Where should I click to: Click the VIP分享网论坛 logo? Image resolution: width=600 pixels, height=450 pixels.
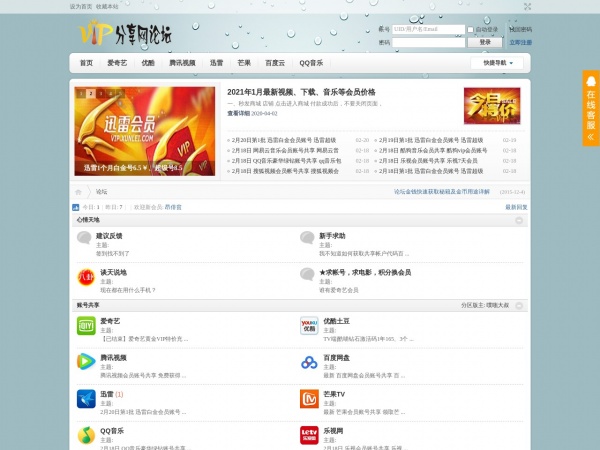tap(125, 33)
